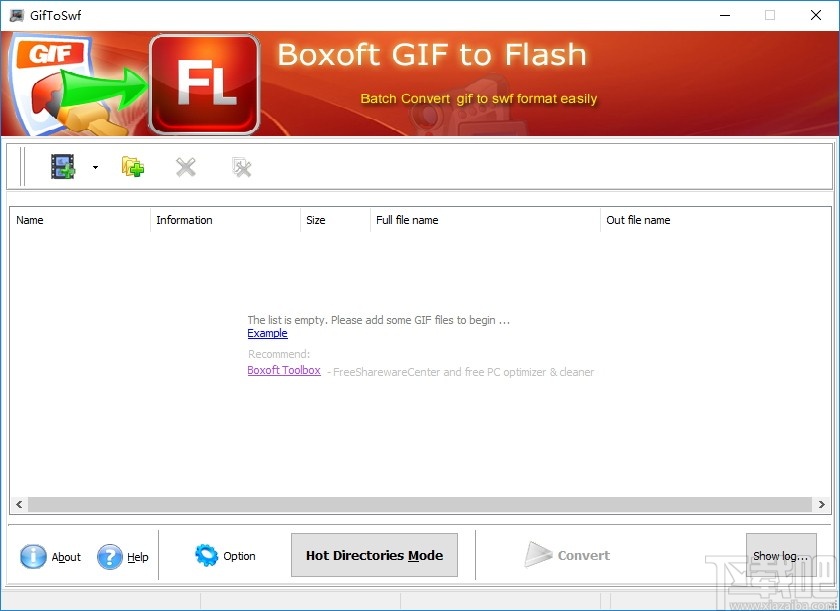Click the Help question mark icon
The image size is (840, 611).
pos(110,556)
